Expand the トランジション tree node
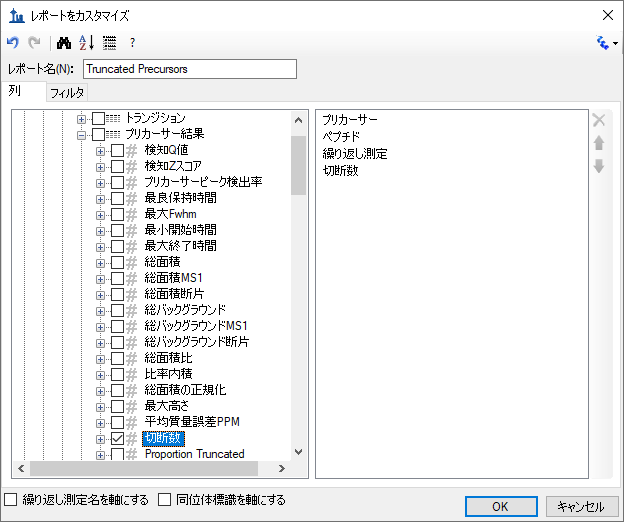 tap(81, 119)
